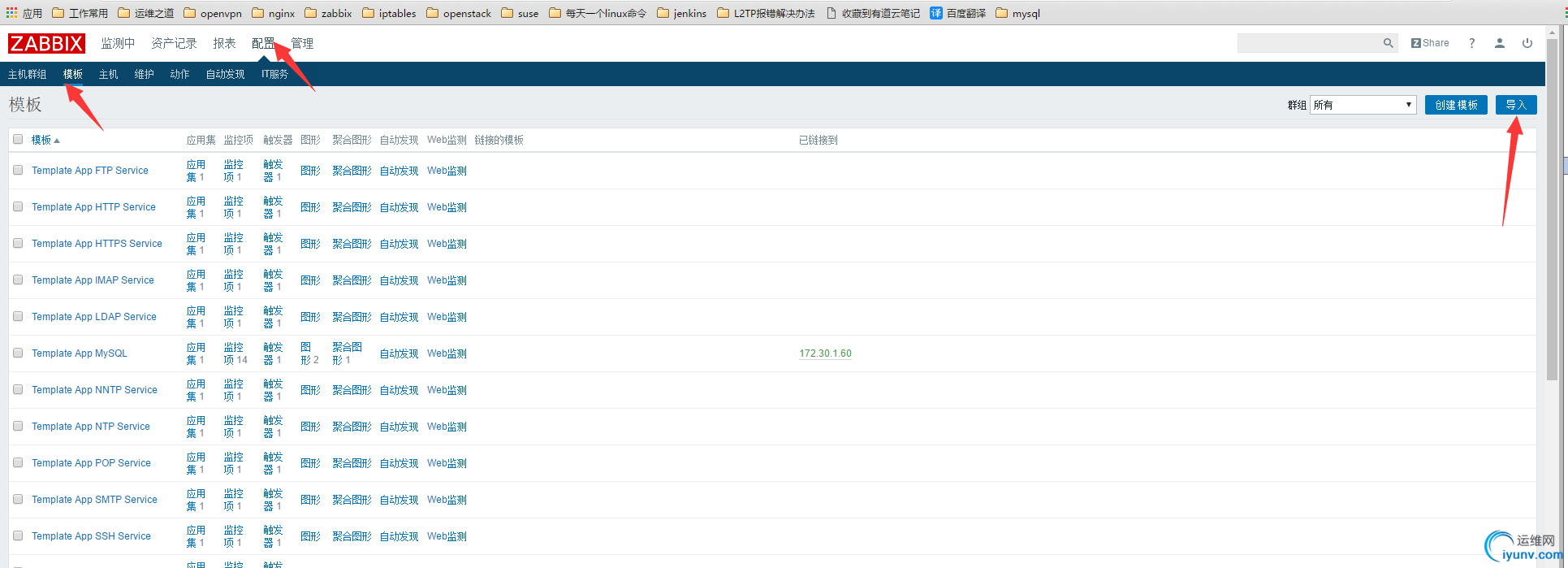The image size is (1568, 568).
Task: Open the L2TP报错解决办法 bookmark folder
Action: (766, 13)
